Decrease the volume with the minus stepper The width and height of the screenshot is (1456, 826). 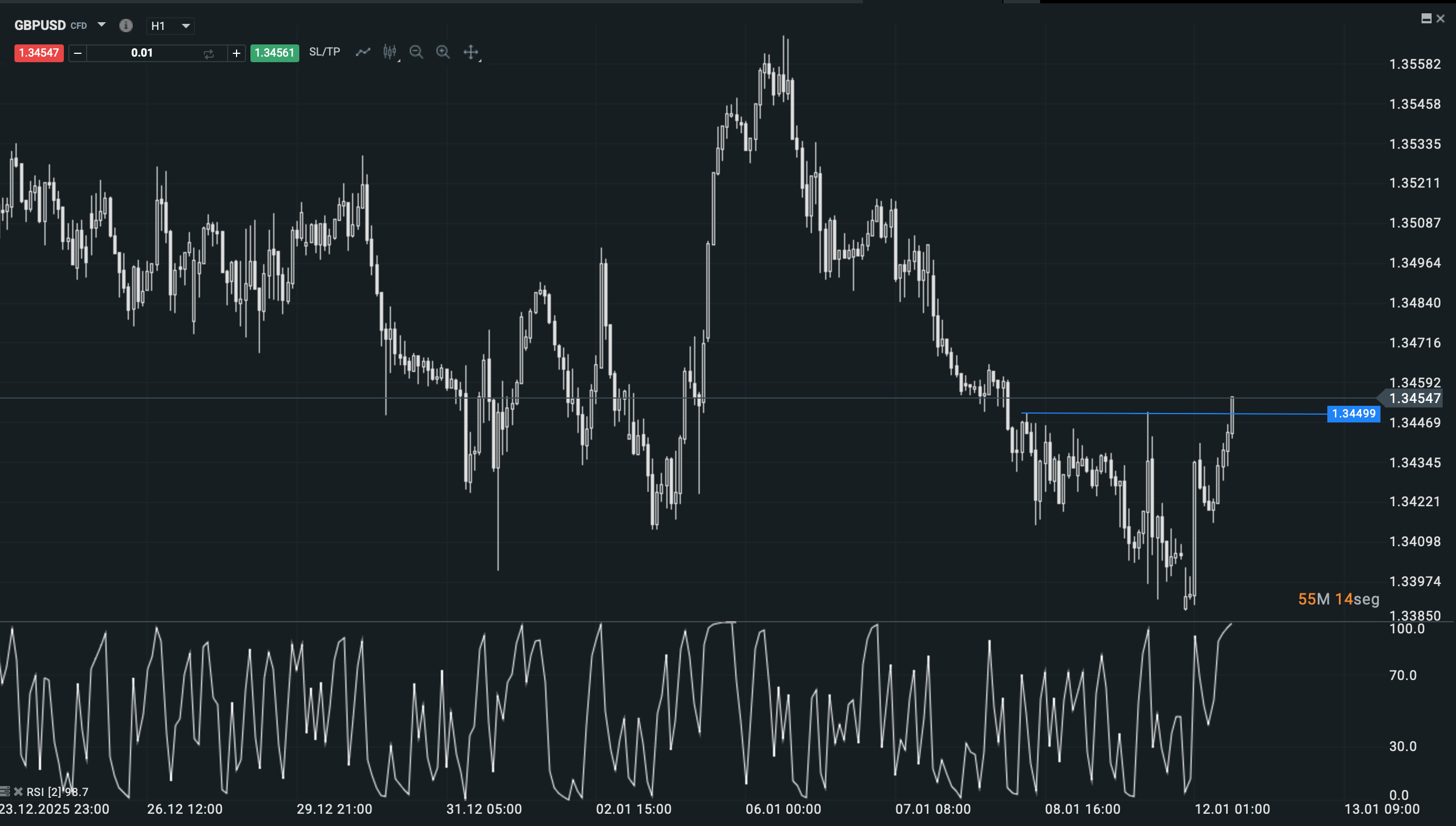(x=78, y=53)
